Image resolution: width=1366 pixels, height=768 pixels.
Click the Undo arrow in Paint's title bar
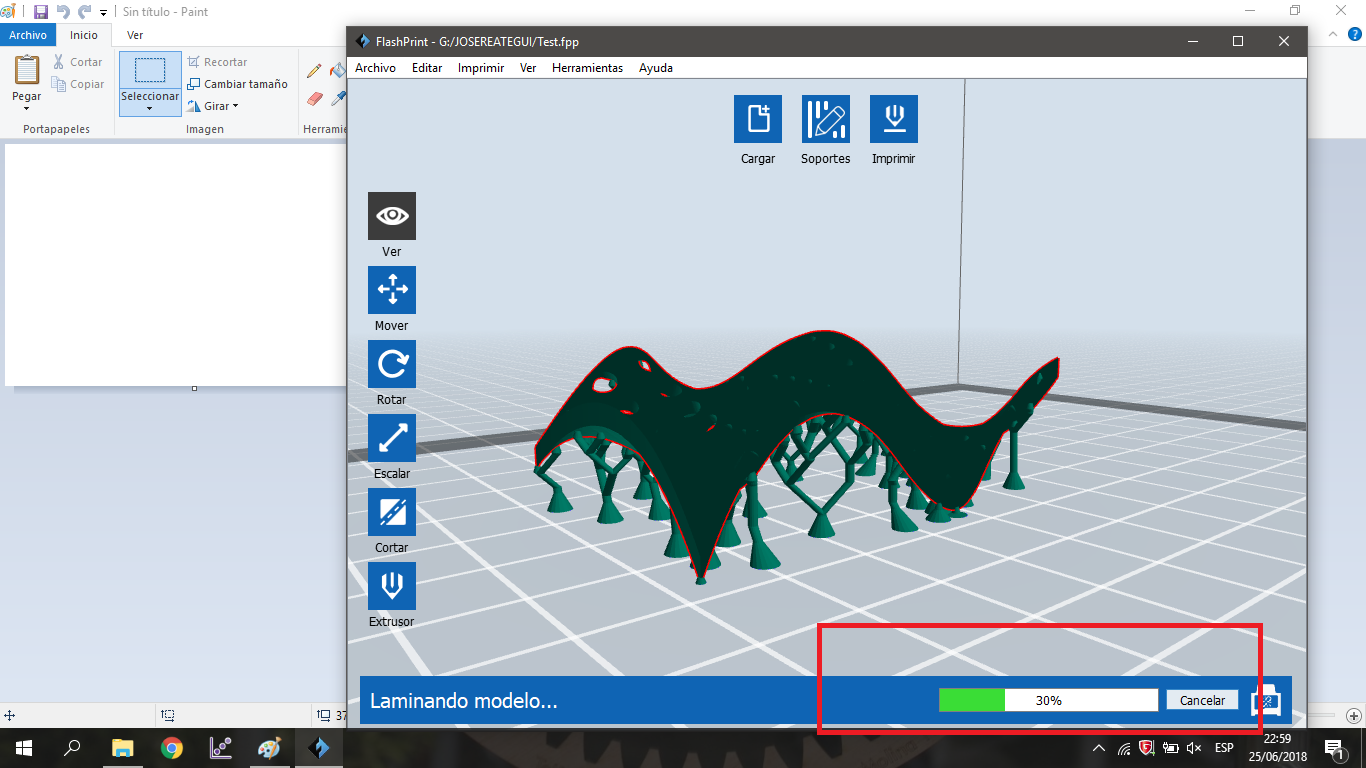coord(63,12)
